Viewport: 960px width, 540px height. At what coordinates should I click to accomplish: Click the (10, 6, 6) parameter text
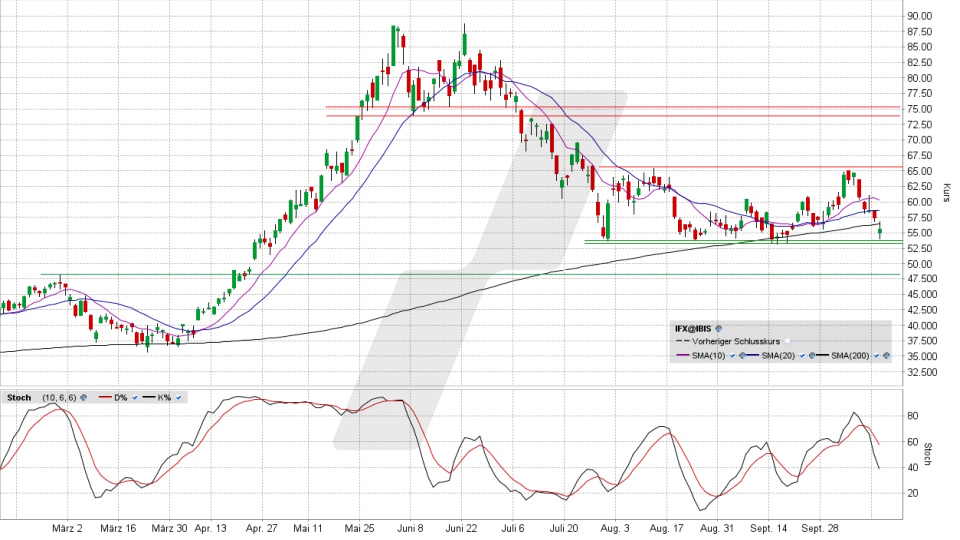pyautogui.click(x=59, y=398)
